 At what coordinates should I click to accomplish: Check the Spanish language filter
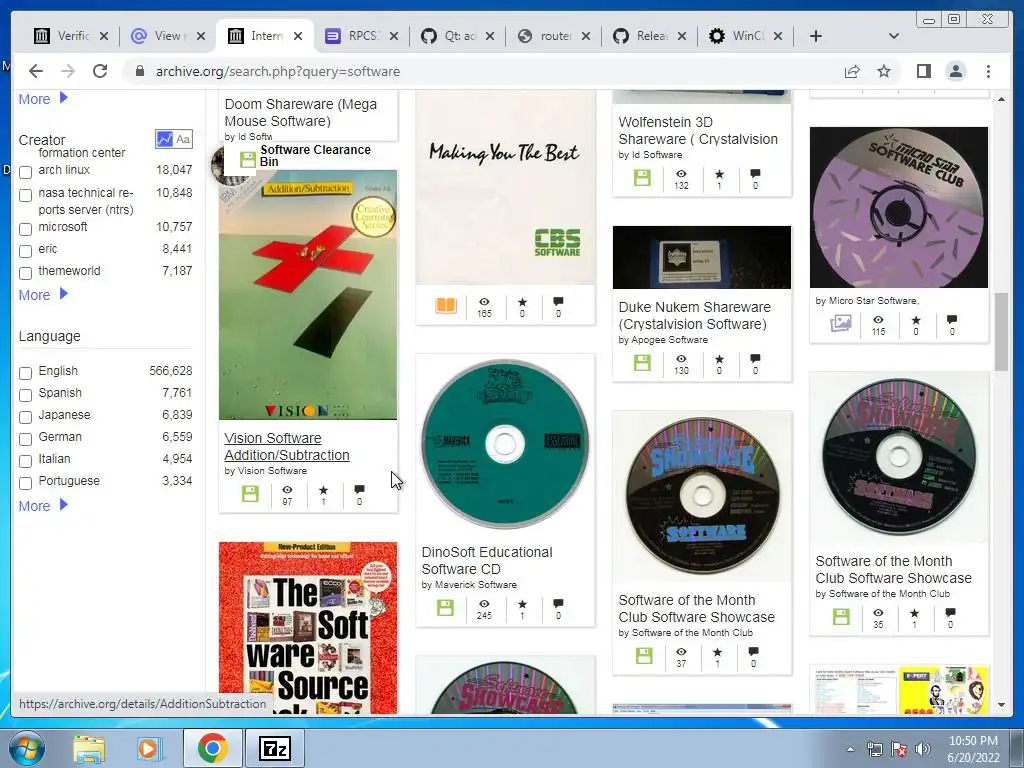(x=25, y=395)
